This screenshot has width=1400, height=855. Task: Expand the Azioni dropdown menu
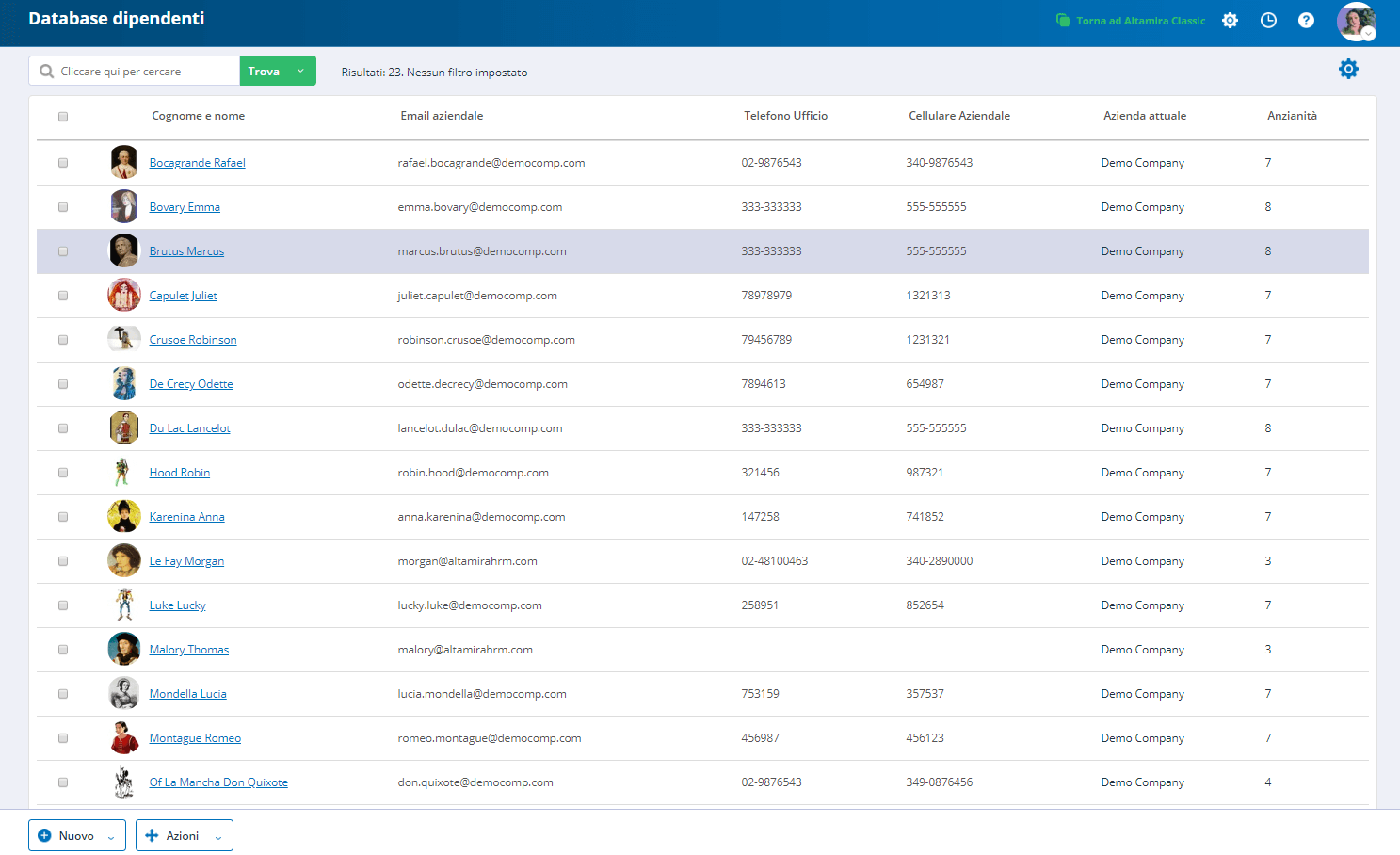(x=217, y=834)
